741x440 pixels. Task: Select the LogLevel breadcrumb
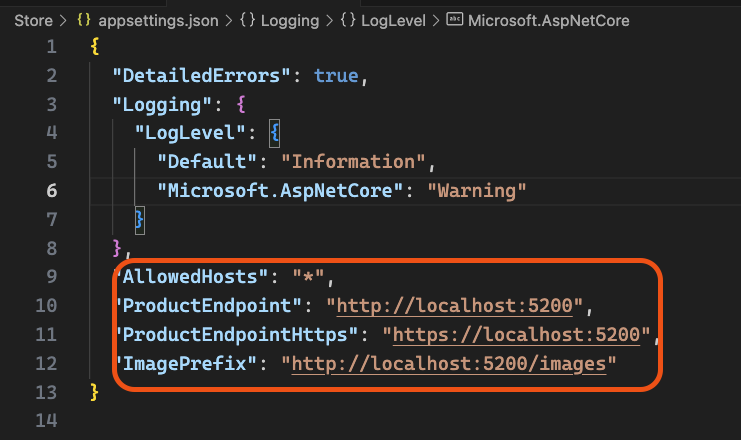click(393, 21)
